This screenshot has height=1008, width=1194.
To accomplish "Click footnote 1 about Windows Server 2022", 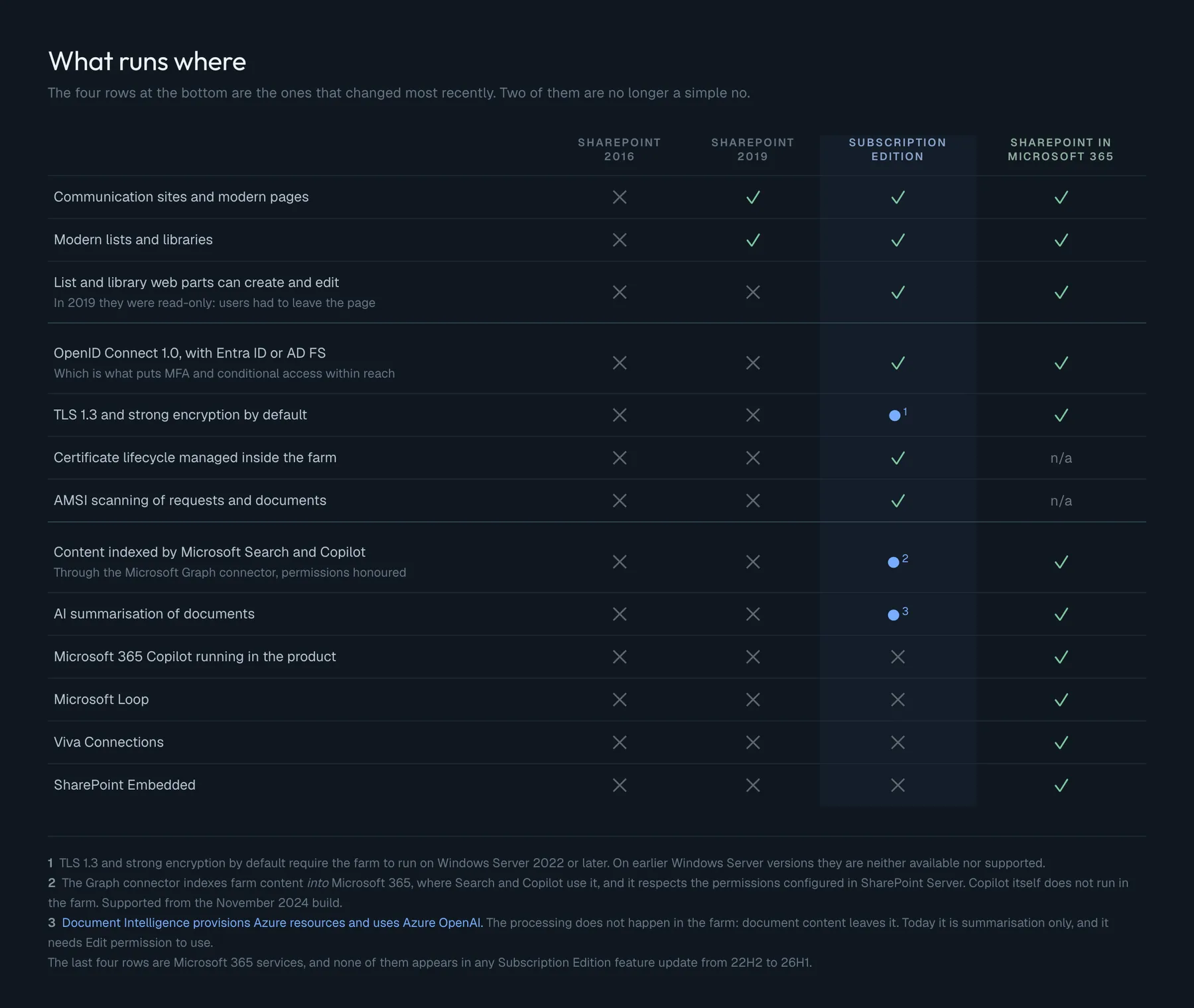I will (547, 863).
